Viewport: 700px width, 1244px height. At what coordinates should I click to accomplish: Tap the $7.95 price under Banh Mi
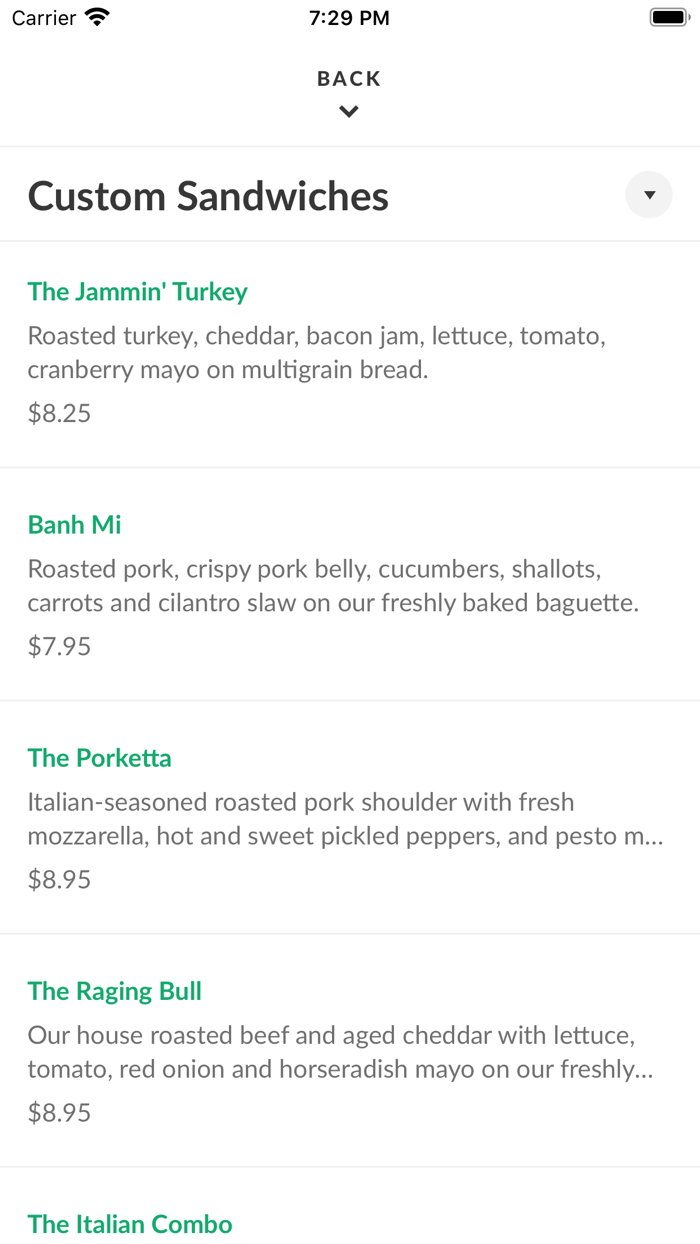coord(59,646)
